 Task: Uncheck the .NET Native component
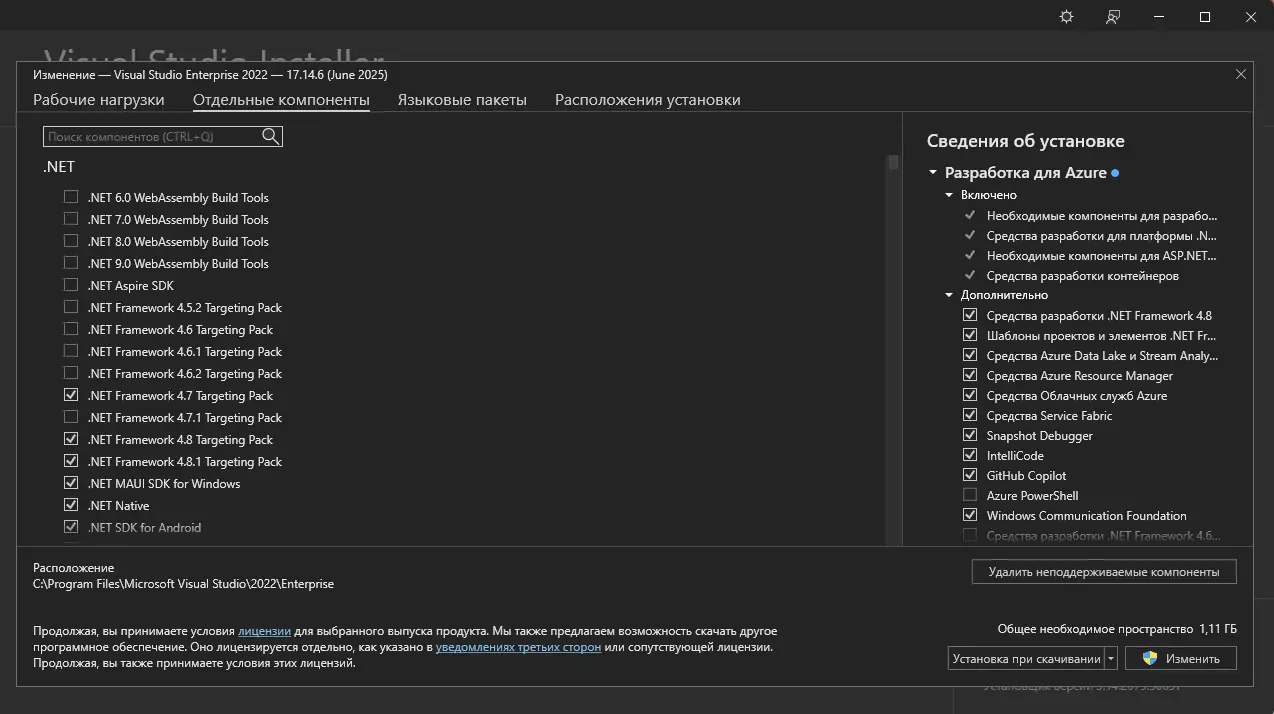coord(71,505)
